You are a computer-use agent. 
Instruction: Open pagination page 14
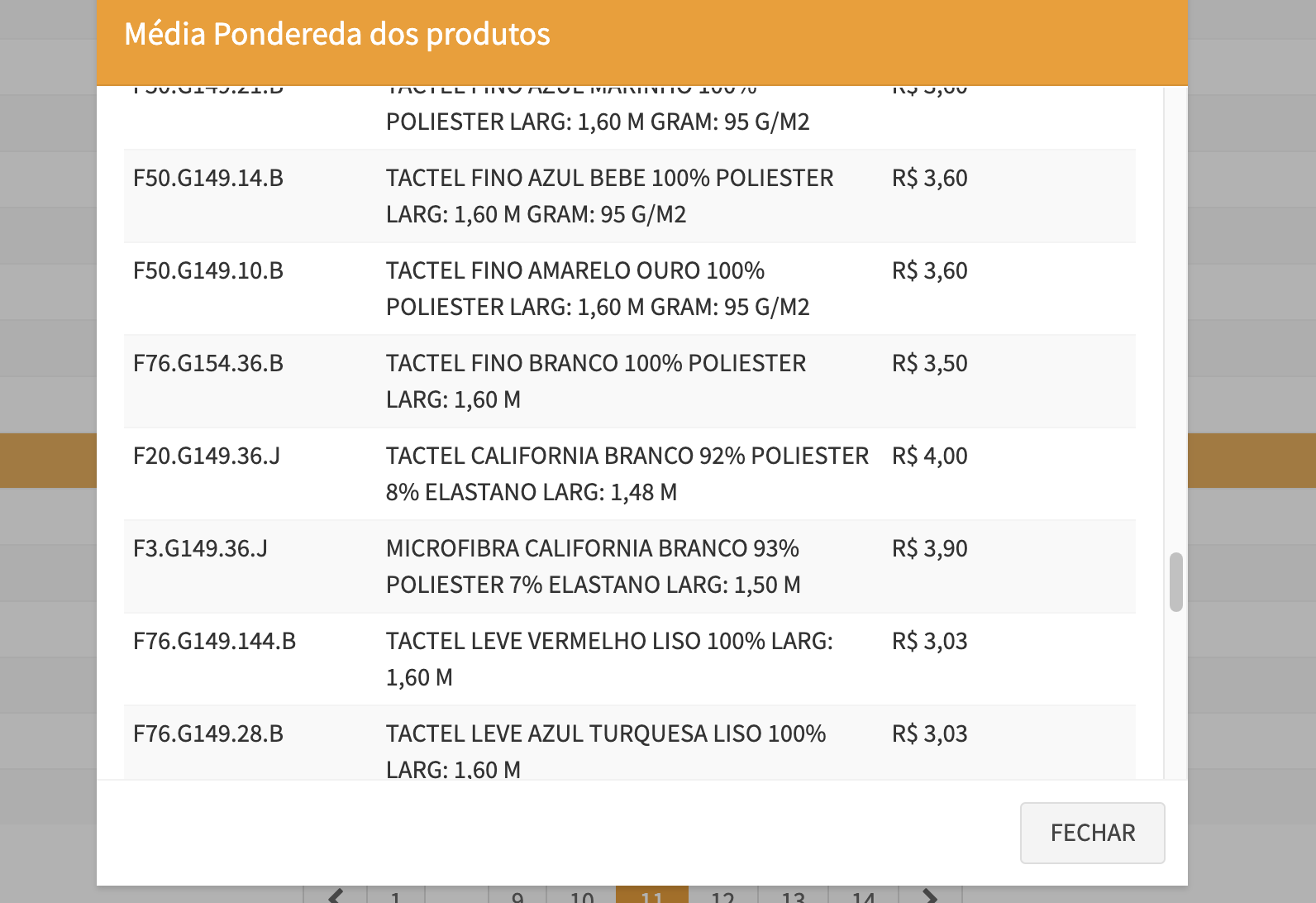[864, 896]
